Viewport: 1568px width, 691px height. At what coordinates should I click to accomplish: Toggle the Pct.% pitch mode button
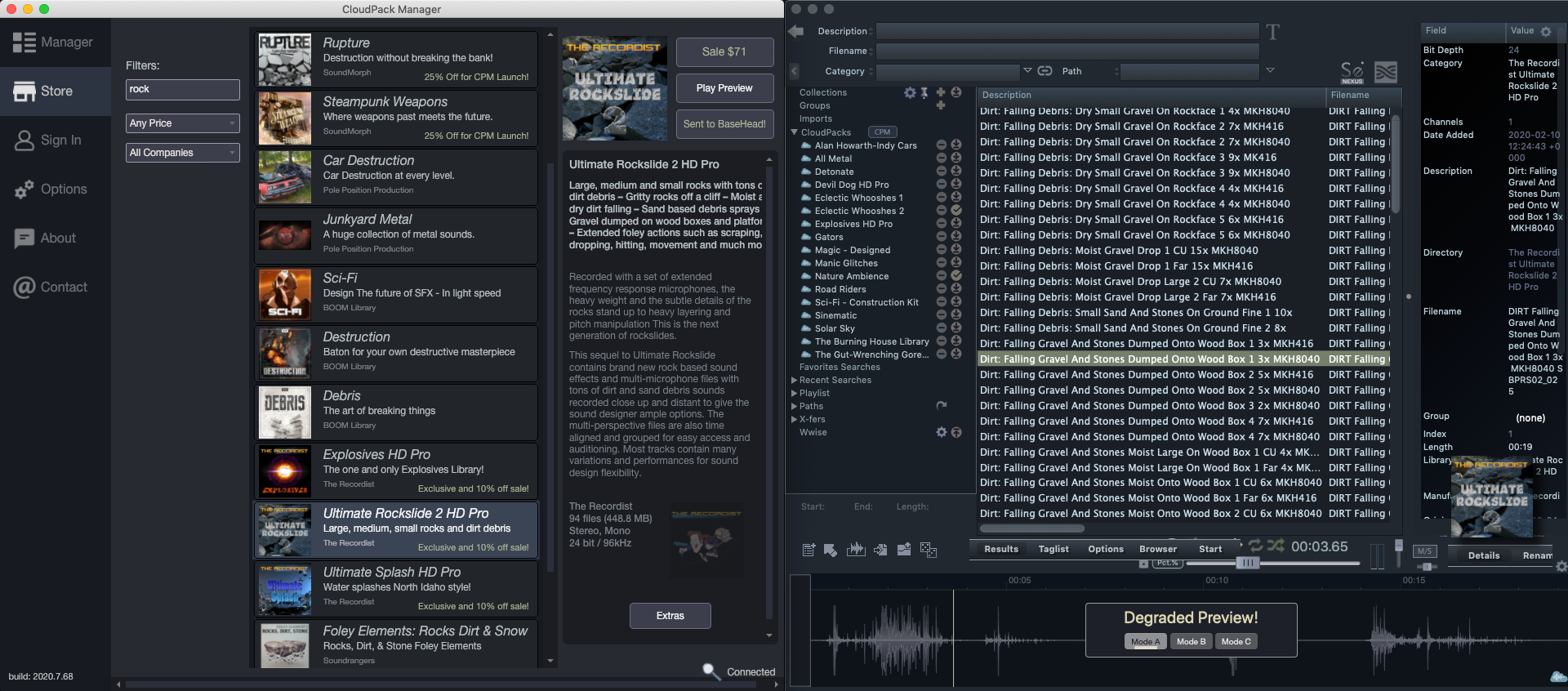(1168, 563)
